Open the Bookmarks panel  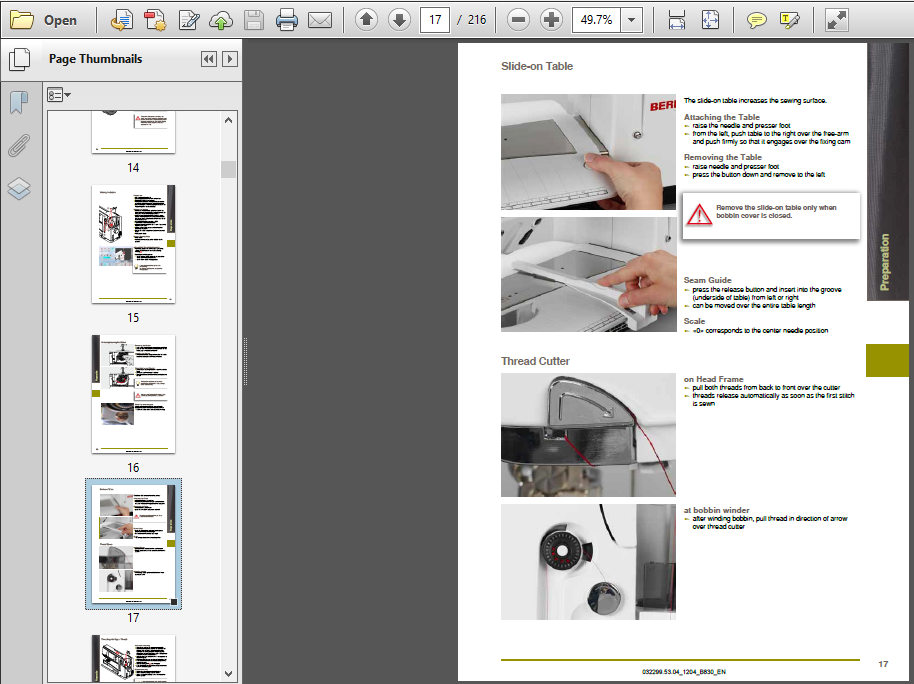tap(19, 103)
